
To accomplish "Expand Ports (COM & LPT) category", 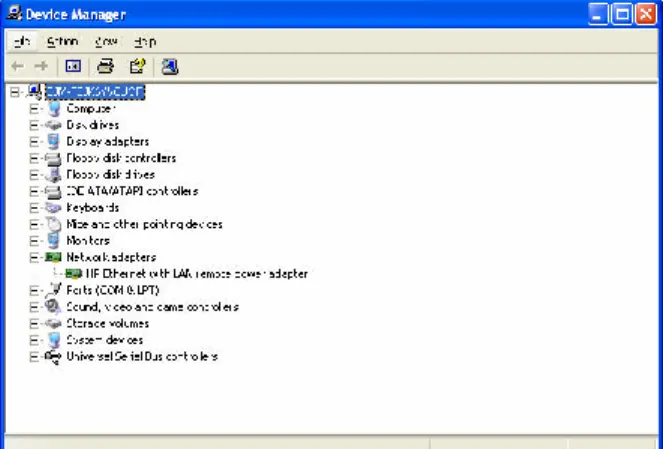I will [x=34, y=290].
